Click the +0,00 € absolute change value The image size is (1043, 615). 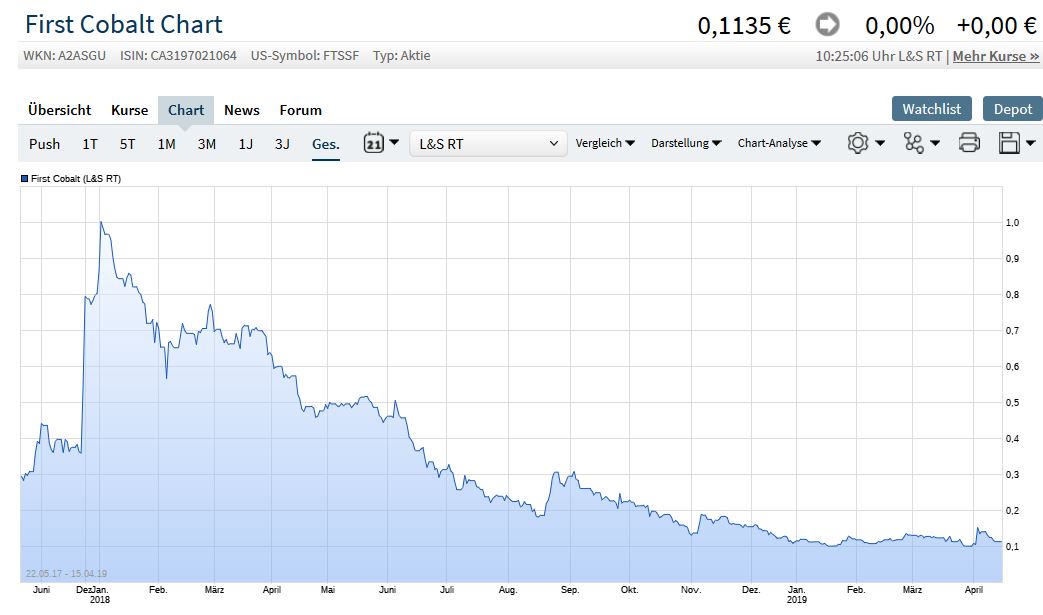click(996, 26)
